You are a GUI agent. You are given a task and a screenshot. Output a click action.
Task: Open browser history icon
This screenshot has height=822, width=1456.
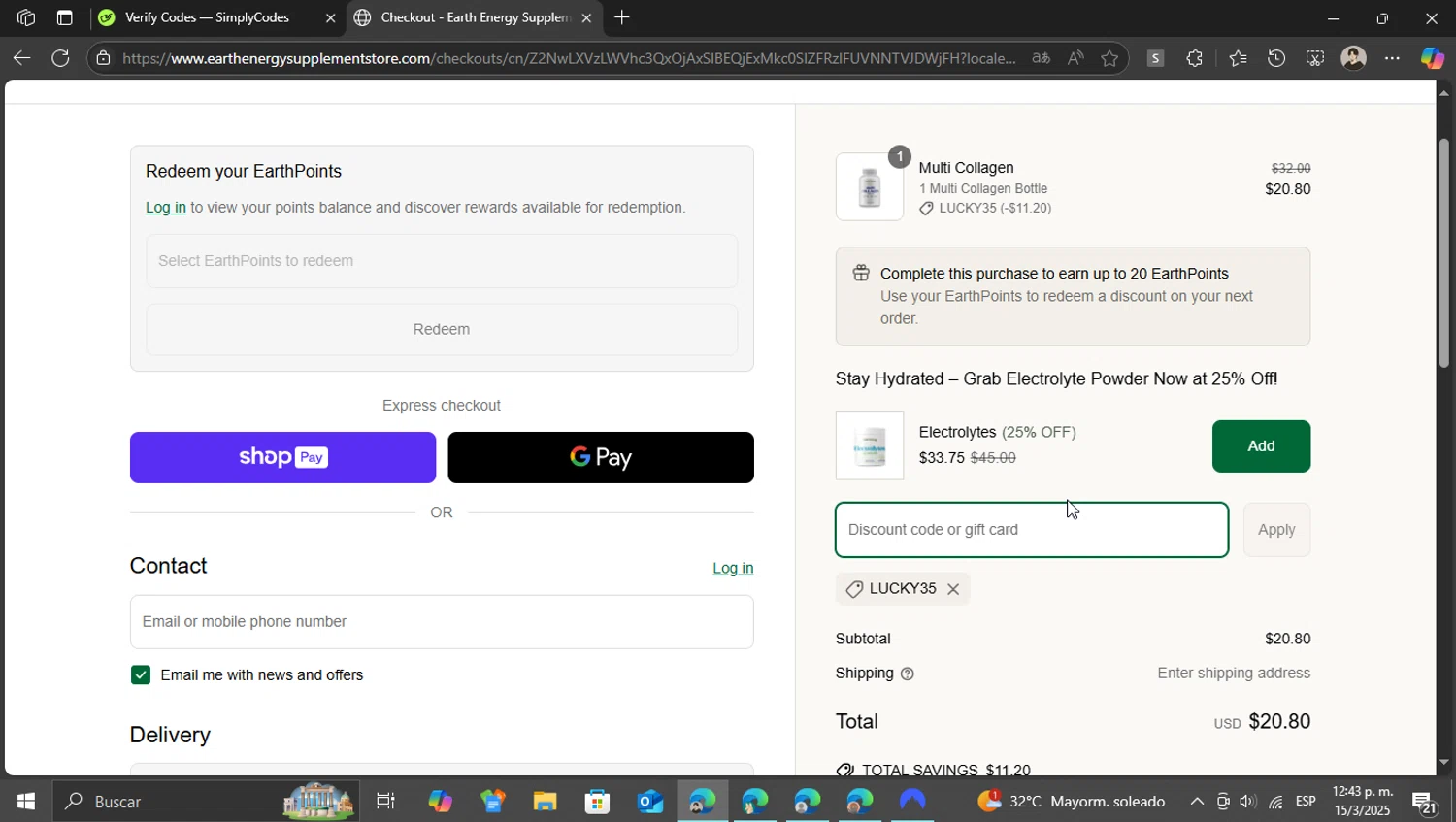[1276, 58]
